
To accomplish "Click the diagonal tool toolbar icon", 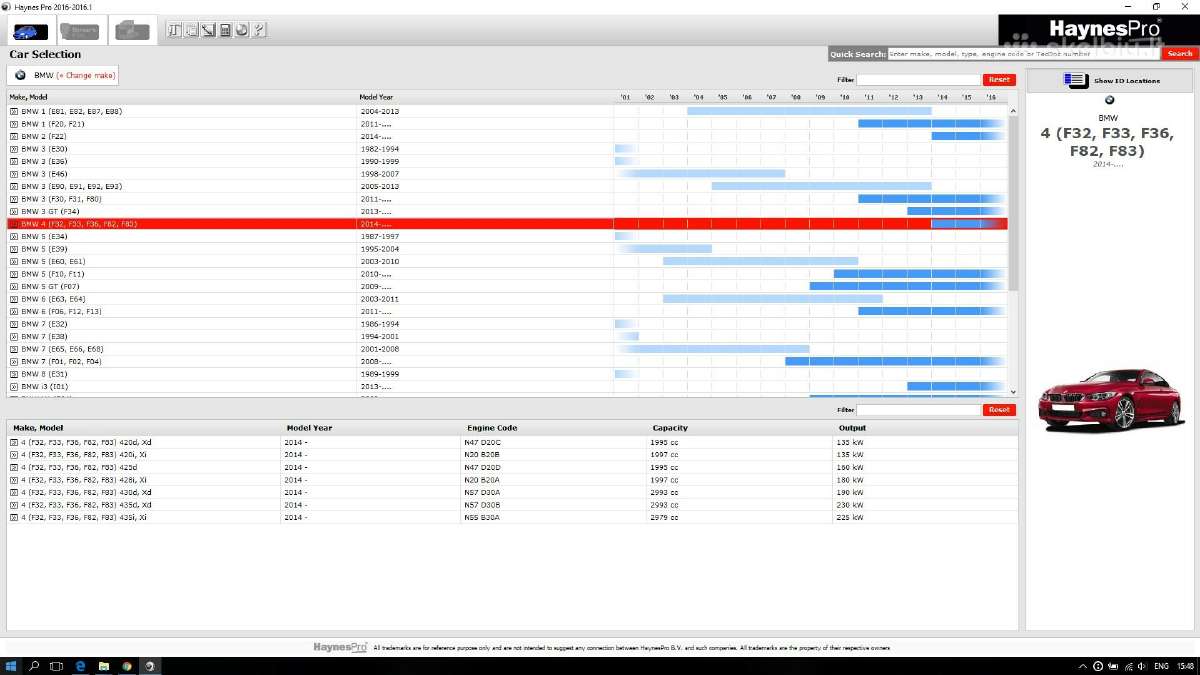I will (208, 30).
